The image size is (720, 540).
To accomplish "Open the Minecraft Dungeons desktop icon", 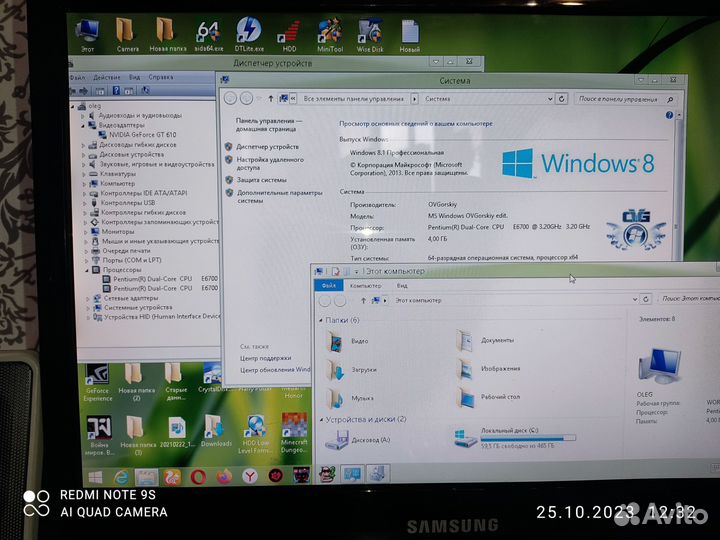I will tap(294, 433).
